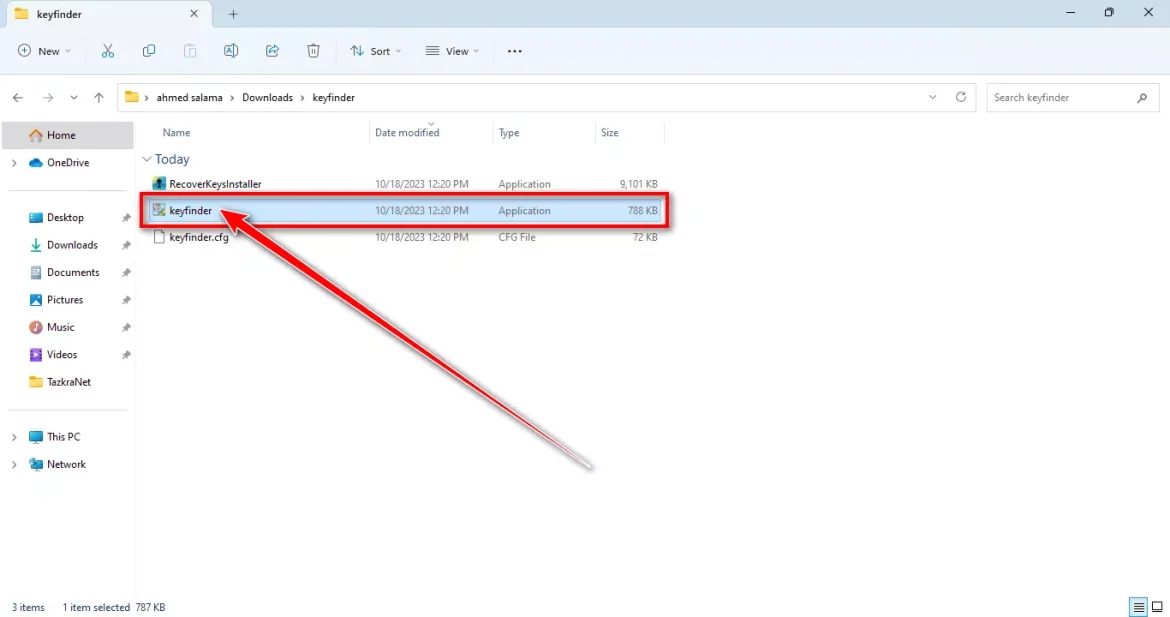
Task: Click the Up directory arrow
Action: 98,98
